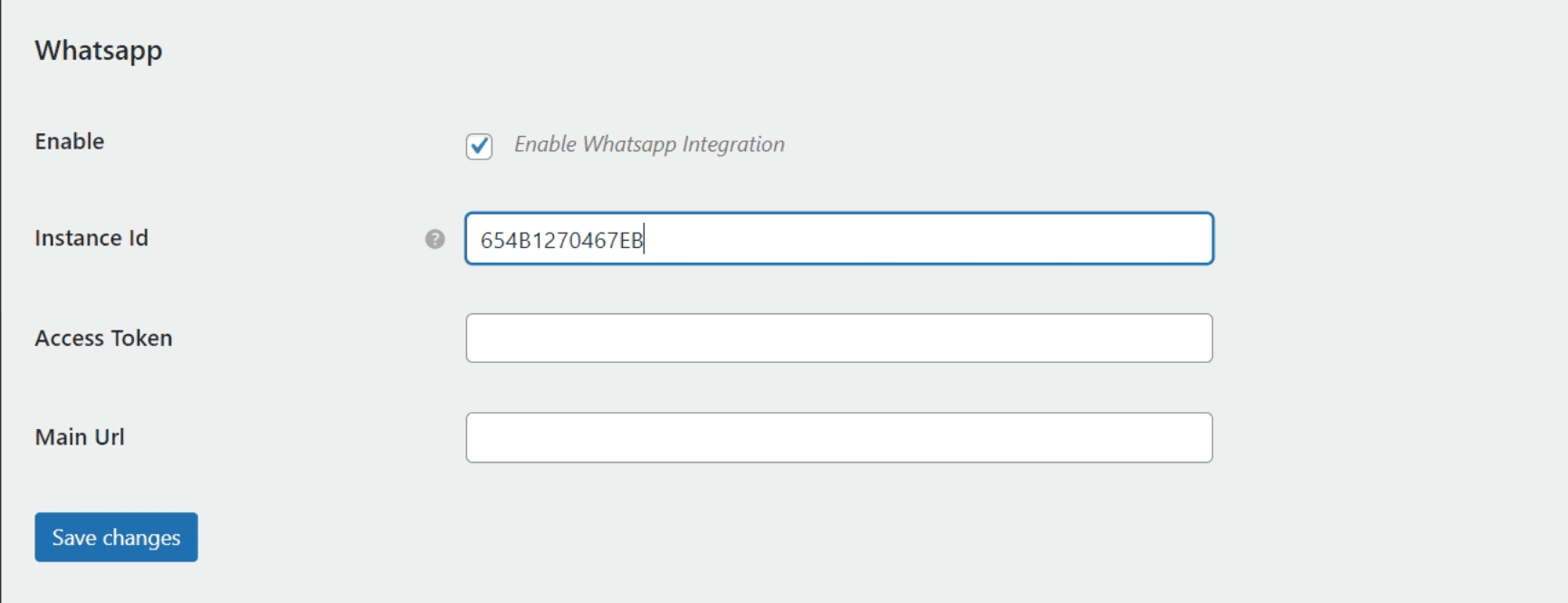
Task: Click the Enable row label
Action: pos(70,141)
